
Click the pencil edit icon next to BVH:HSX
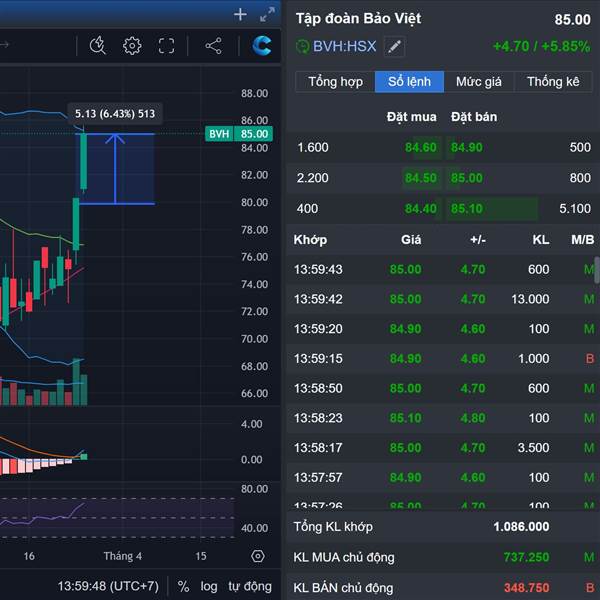click(395, 47)
